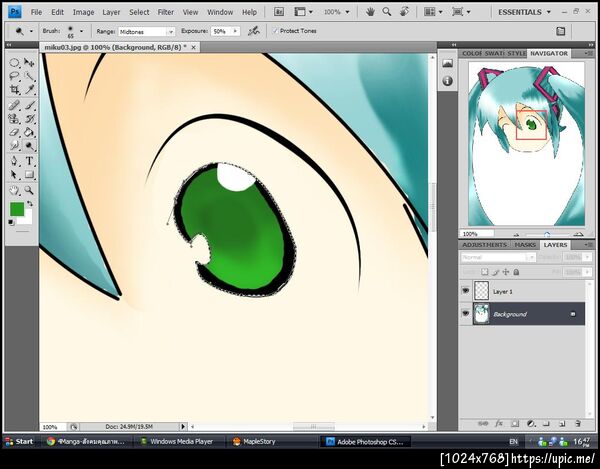The width and height of the screenshot is (600, 469).
Task: Select the Magic Wand tool
Action: click(29, 76)
